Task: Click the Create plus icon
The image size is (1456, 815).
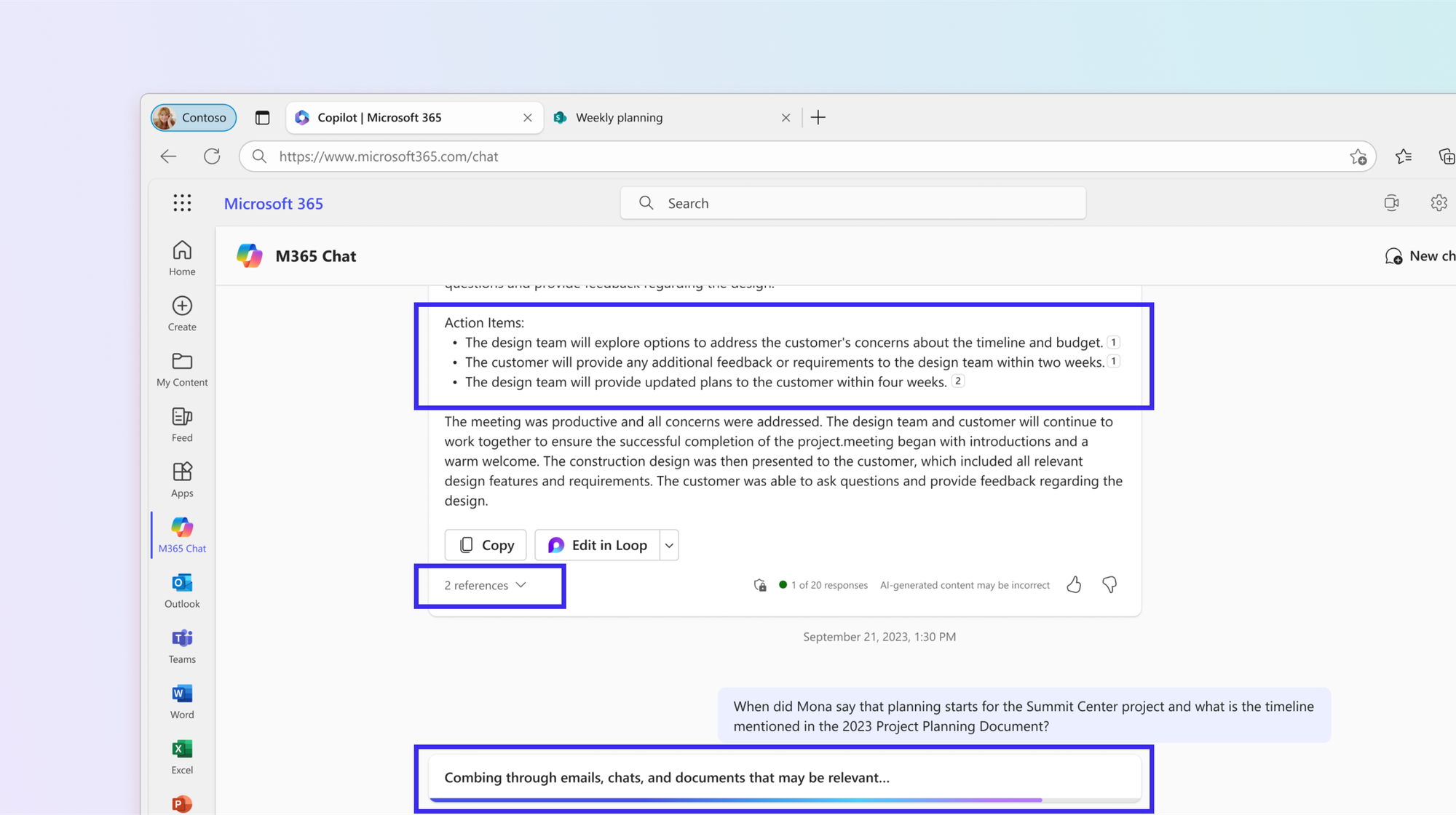Action: [x=182, y=306]
